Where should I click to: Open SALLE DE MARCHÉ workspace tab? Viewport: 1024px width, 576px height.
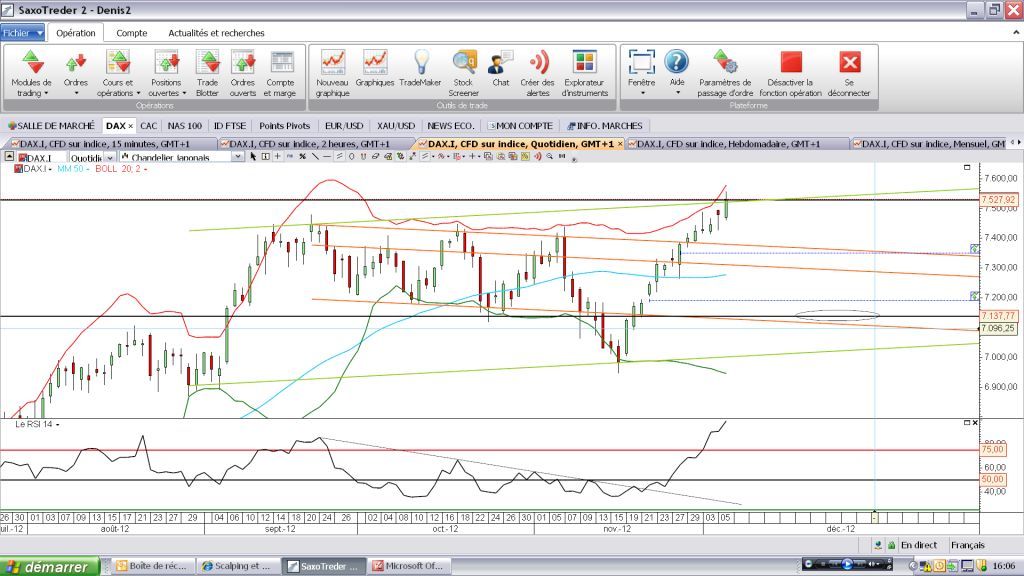click(51, 125)
